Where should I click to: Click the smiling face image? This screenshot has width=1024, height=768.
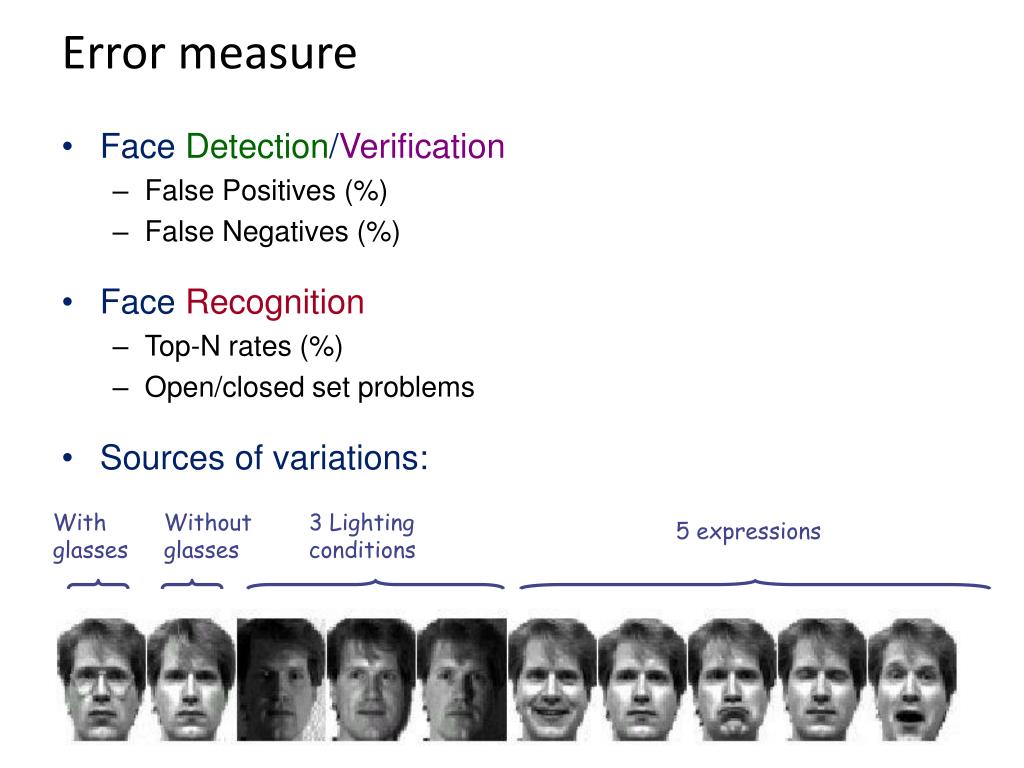point(552,679)
